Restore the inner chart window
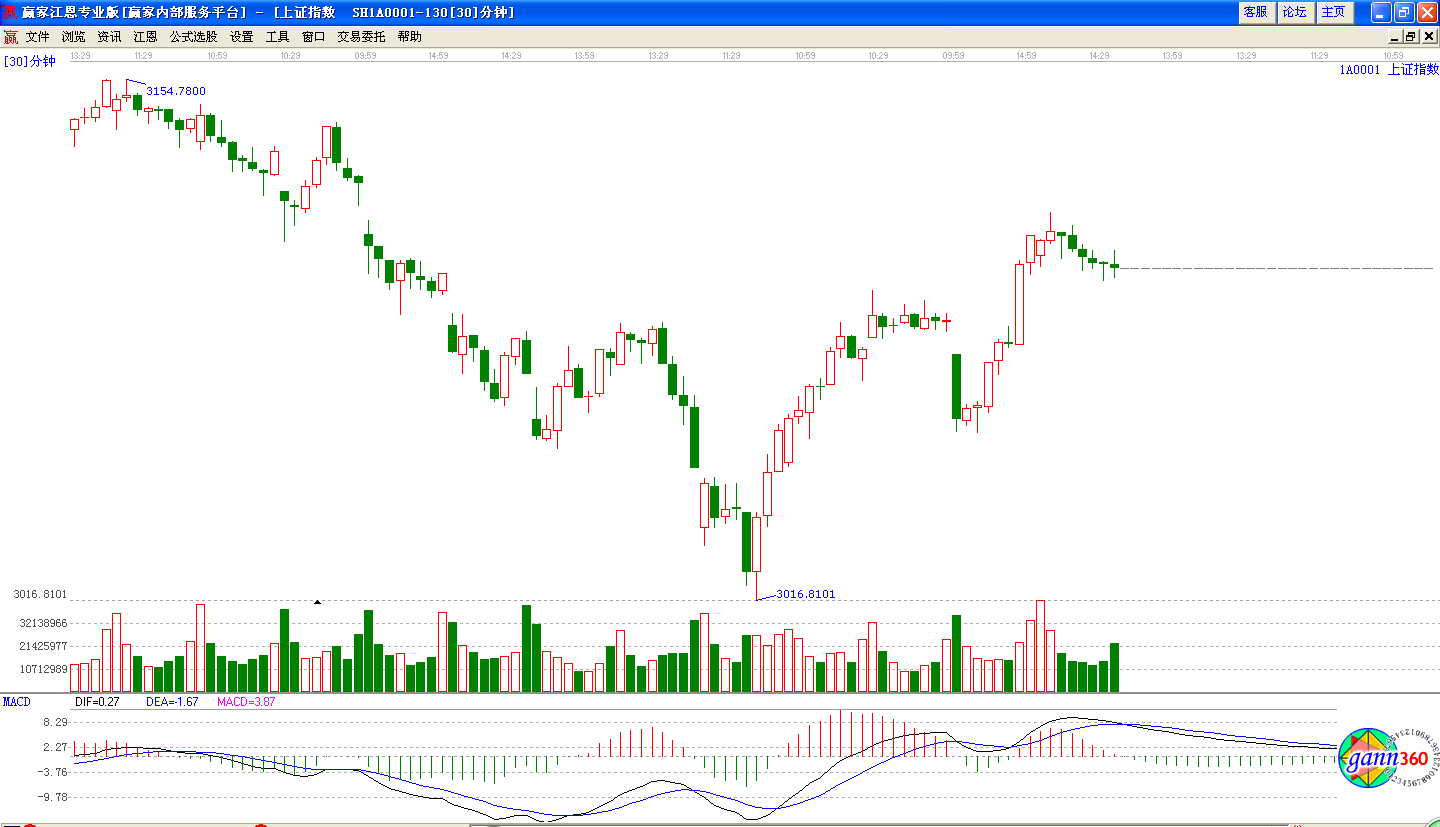 pyautogui.click(x=1411, y=37)
